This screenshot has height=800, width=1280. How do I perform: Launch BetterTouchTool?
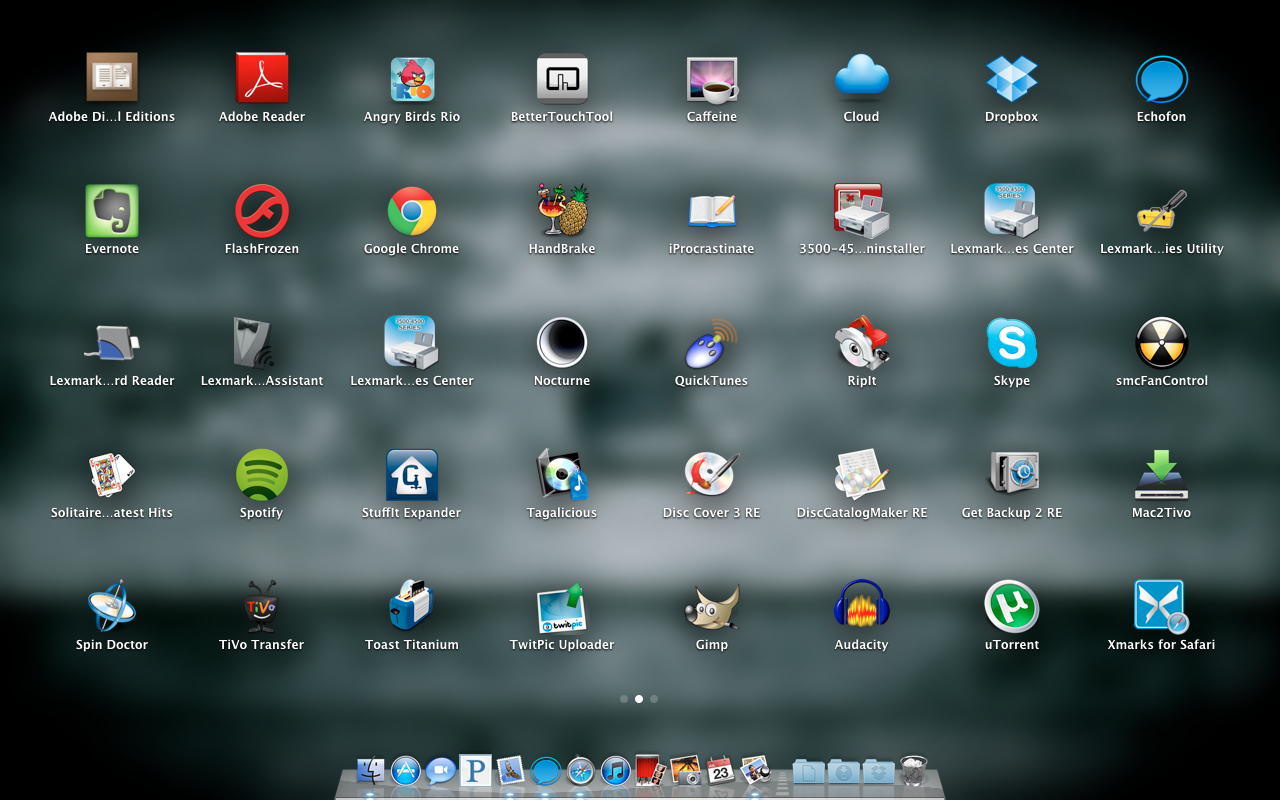tap(562, 78)
